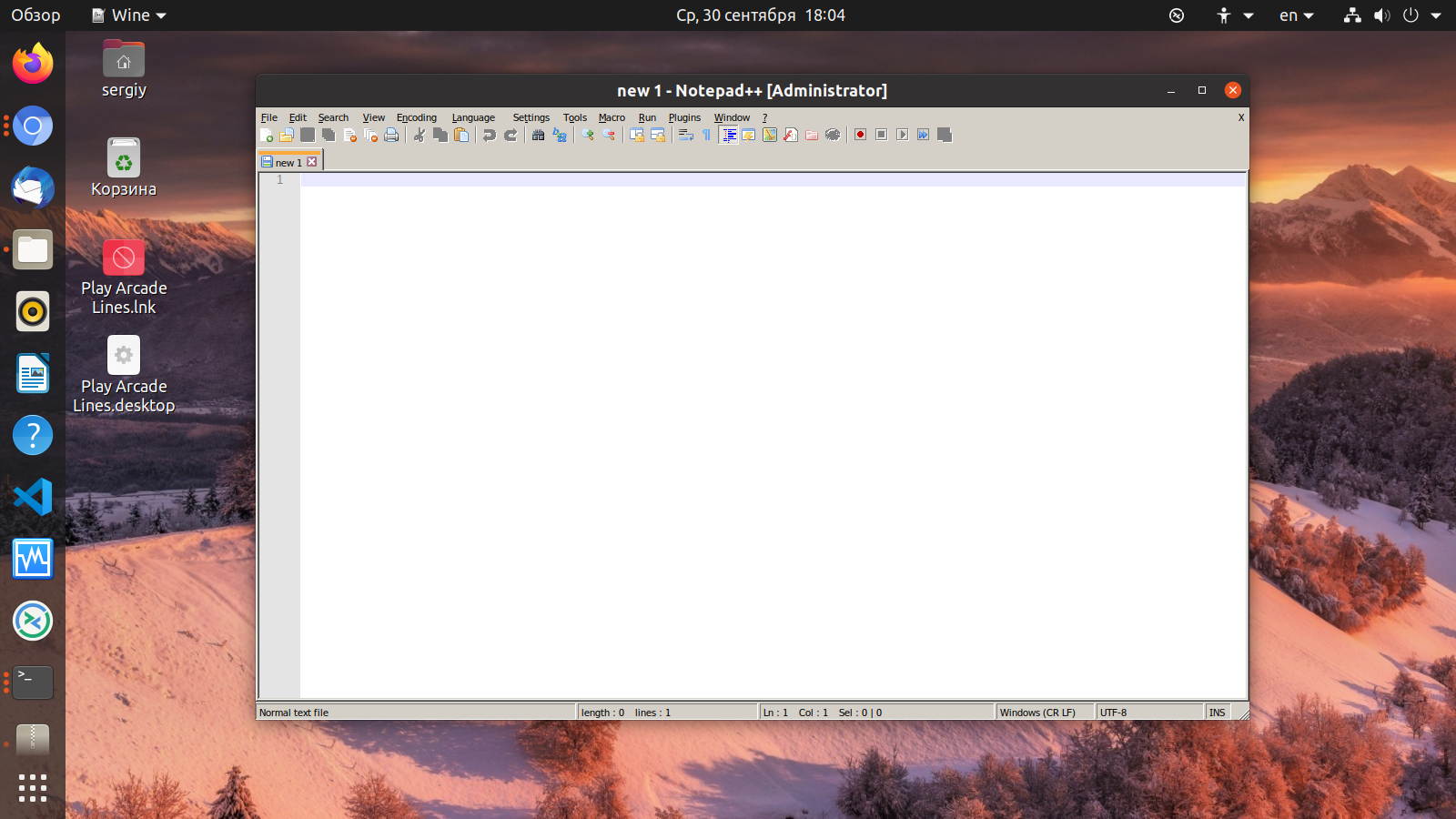Click the Undo arrow icon
1456x819 pixels.
click(490, 135)
